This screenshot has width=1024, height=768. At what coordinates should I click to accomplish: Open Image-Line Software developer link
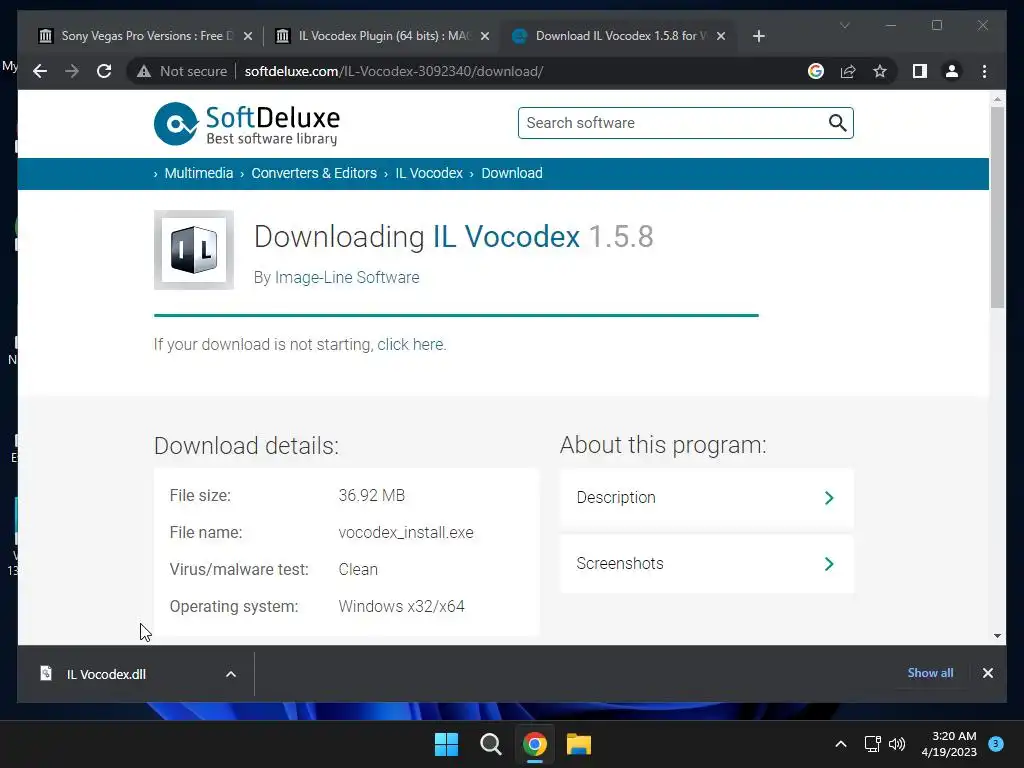[x=347, y=278]
